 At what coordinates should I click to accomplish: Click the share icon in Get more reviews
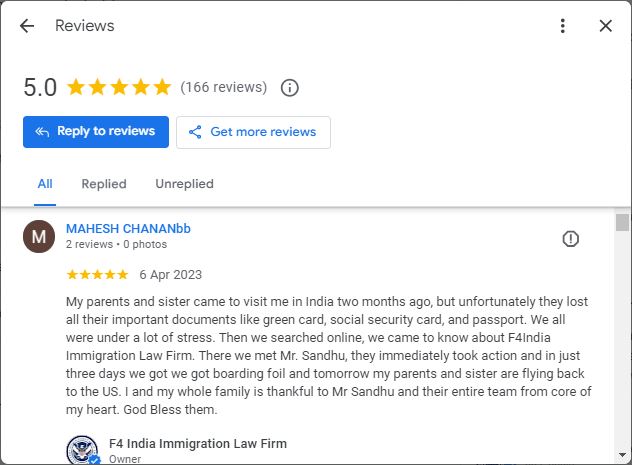coord(195,132)
